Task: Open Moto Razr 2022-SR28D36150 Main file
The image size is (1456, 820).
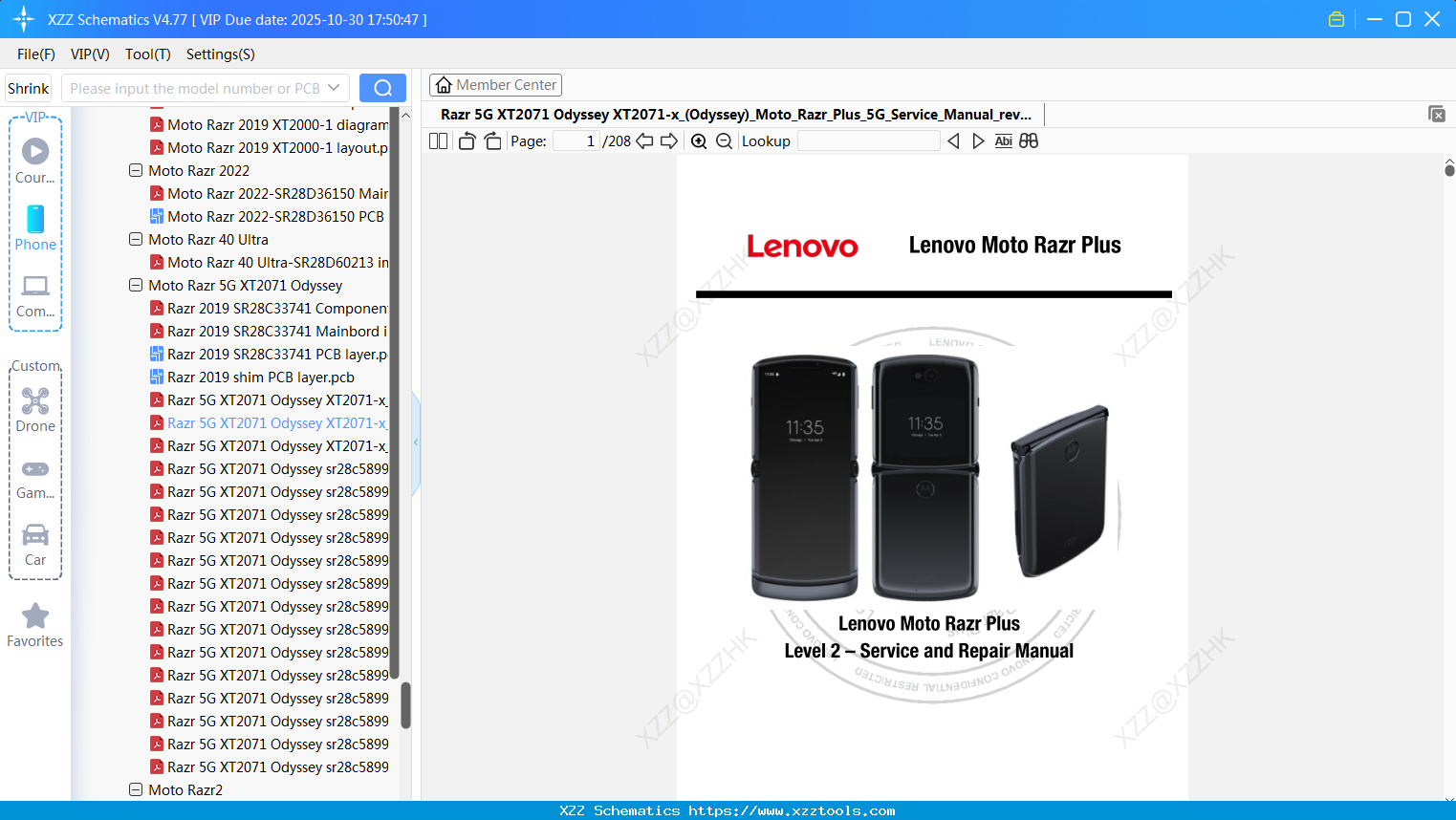Action: click(x=278, y=193)
